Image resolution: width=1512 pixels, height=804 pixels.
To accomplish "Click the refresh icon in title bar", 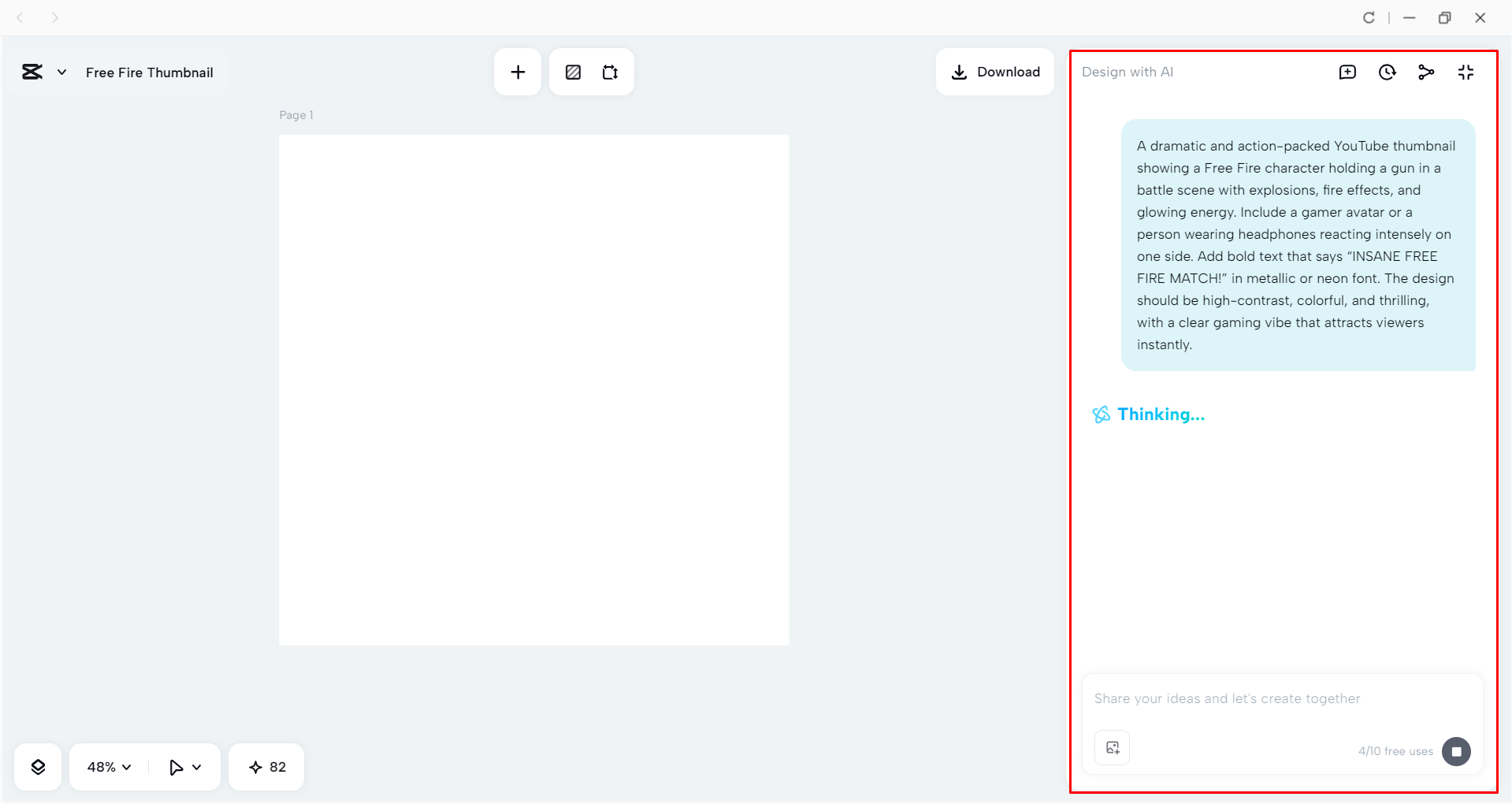I will tap(1369, 17).
